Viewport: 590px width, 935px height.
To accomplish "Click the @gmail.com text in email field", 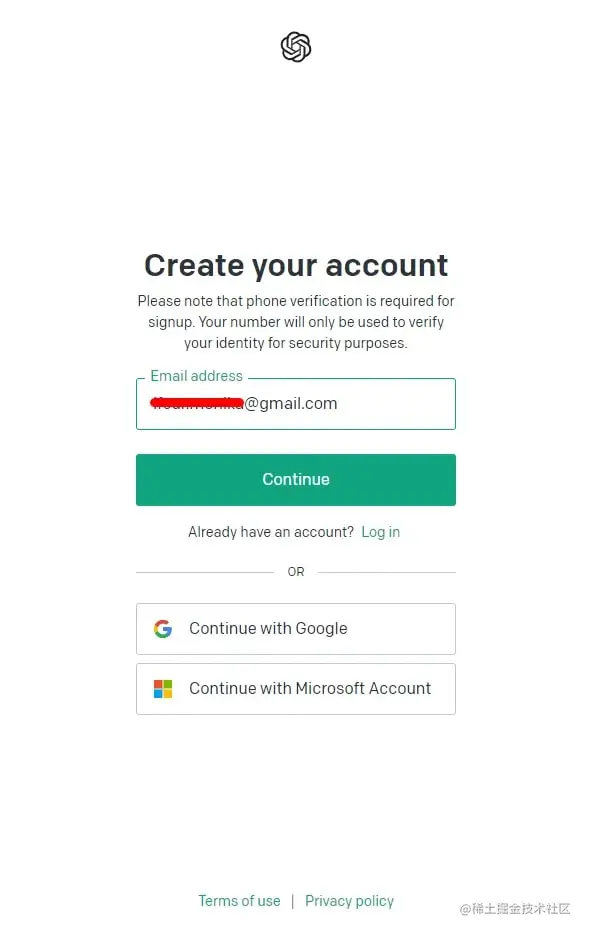I will click(291, 404).
